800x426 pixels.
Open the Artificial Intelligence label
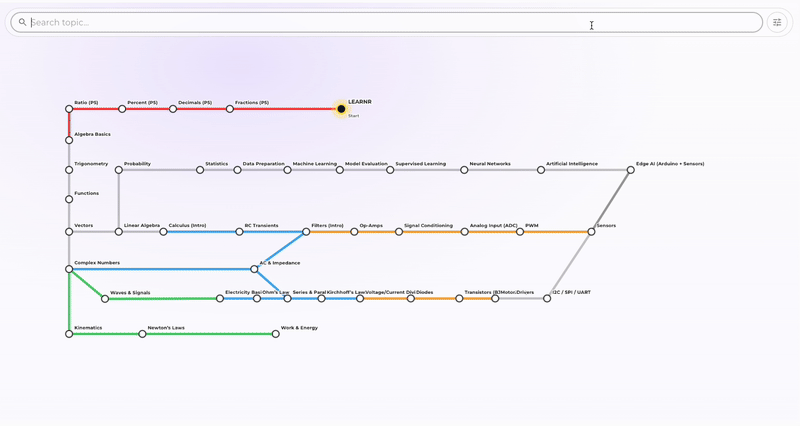[572, 164]
